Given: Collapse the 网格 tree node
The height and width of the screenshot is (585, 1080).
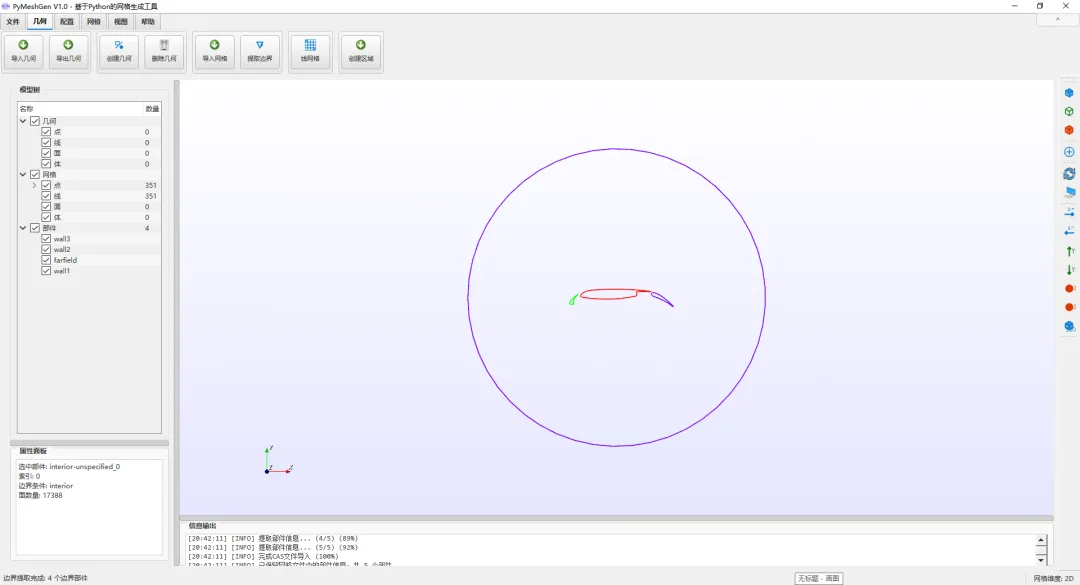Looking at the screenshot, I should point(23,175).
